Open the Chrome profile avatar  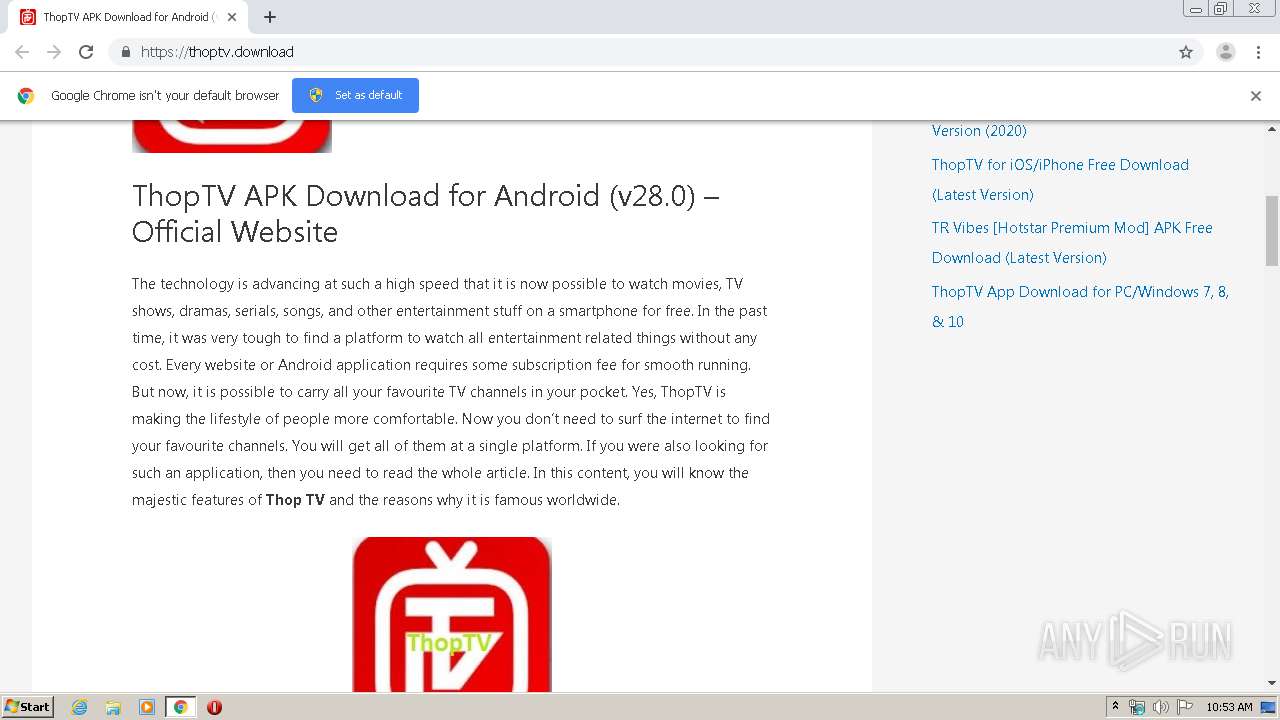tap(1226, 52)
